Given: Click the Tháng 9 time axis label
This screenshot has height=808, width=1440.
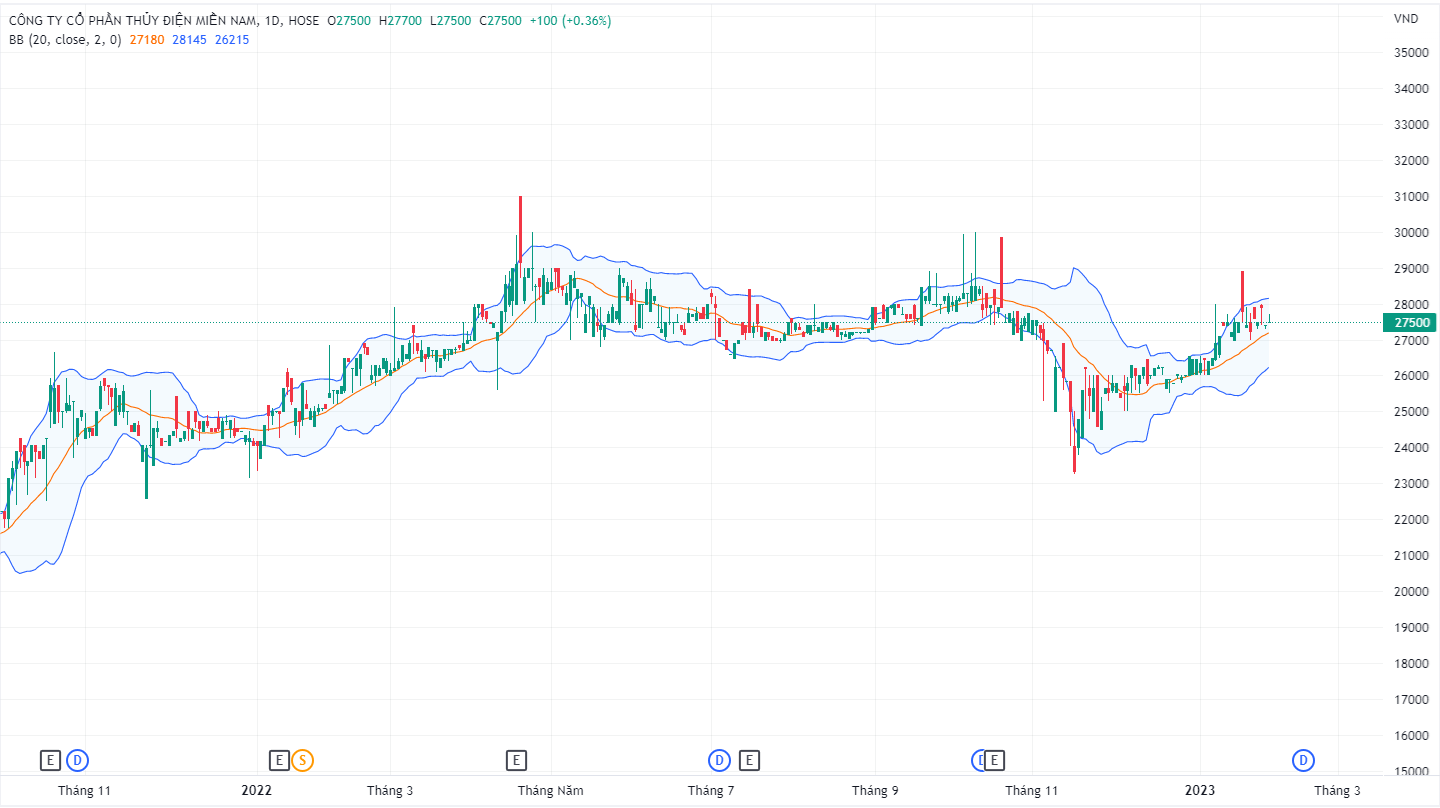Looking at the screenshot, I should [x=875, y=791].
